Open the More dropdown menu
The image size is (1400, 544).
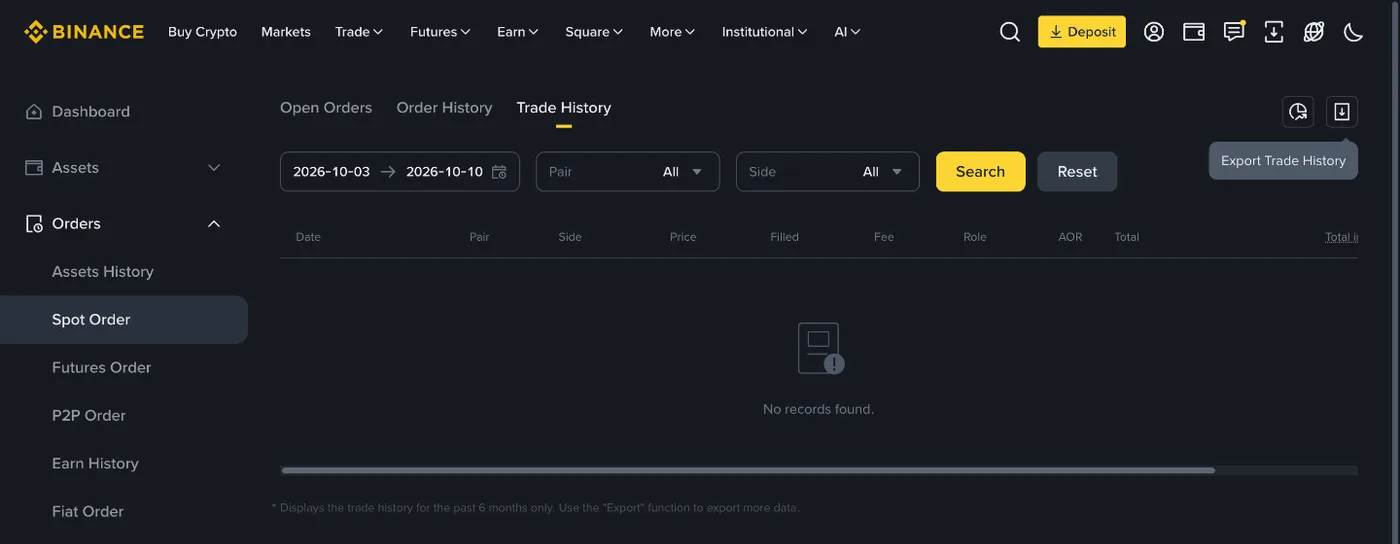point(672,32)
